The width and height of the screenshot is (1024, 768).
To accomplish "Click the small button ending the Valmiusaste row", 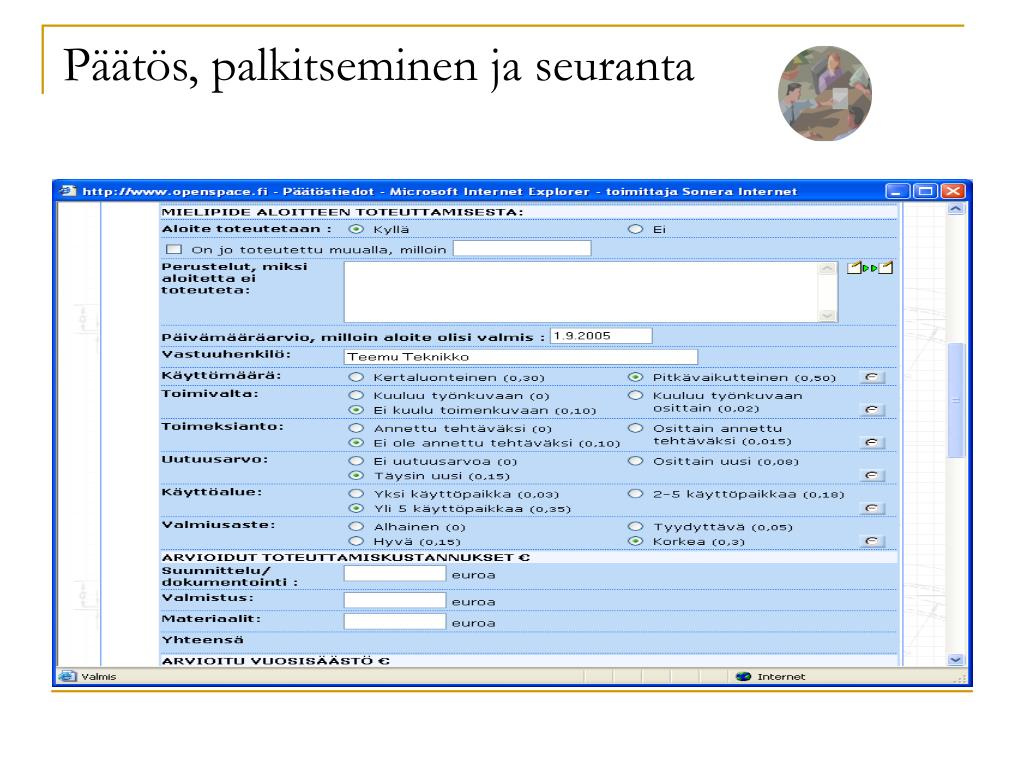I will coord(871,541).
